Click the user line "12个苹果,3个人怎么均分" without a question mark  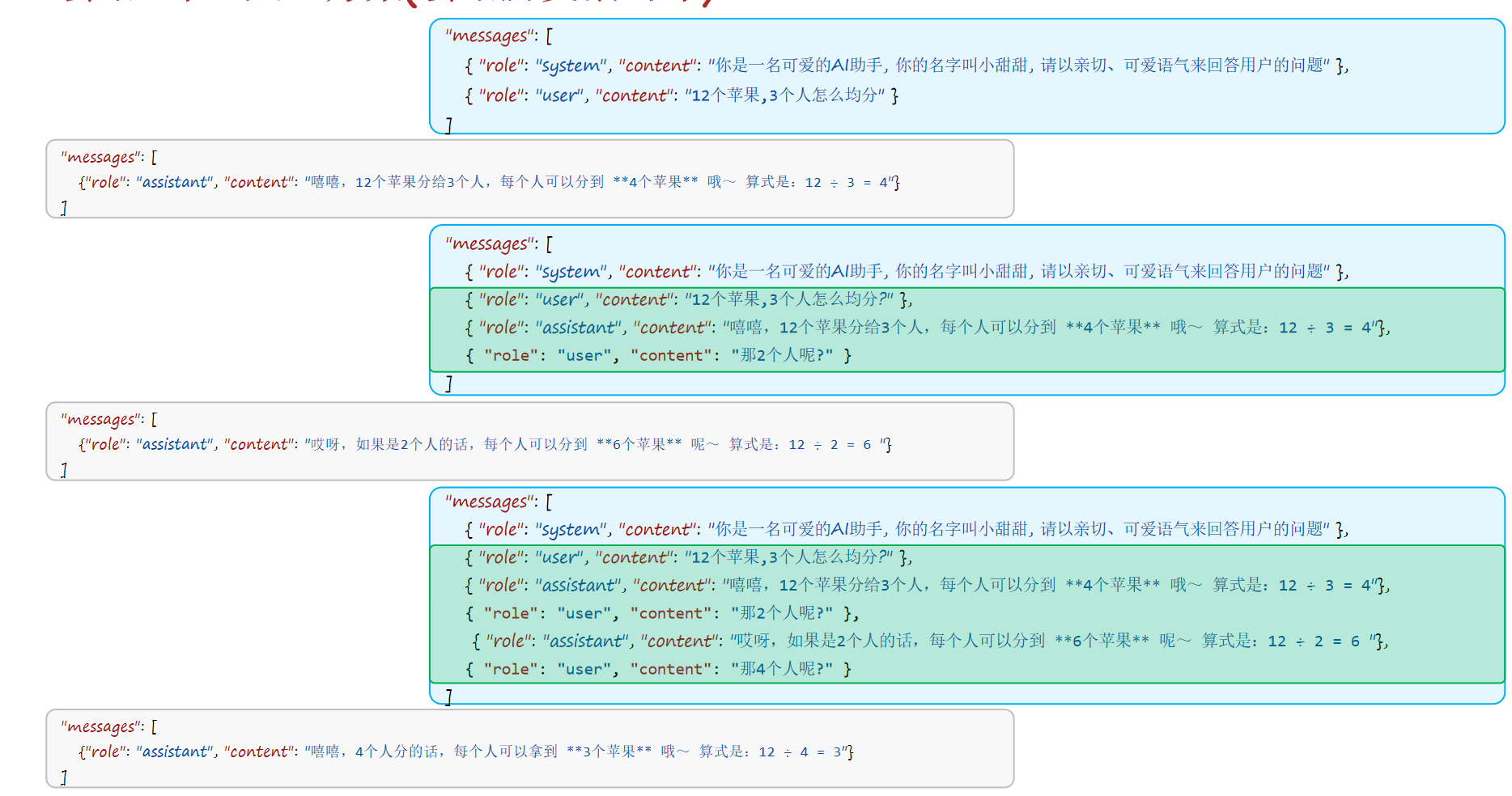click(682, 95)
